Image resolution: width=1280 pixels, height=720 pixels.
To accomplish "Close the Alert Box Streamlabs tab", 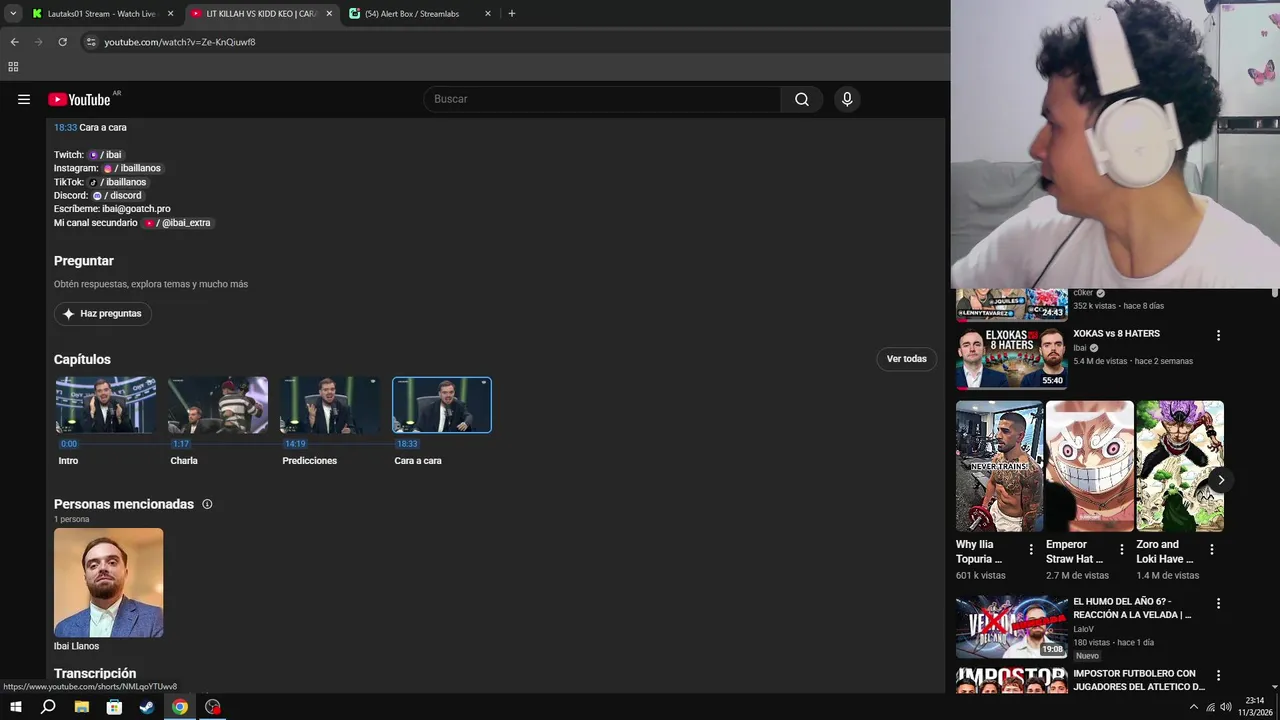I will tap(487, 14).
